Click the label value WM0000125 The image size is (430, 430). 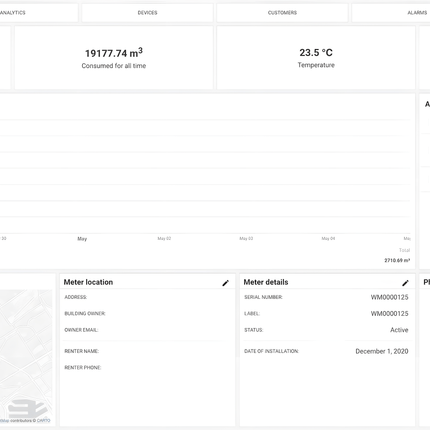pyautogui.click(x=389, y=313)
